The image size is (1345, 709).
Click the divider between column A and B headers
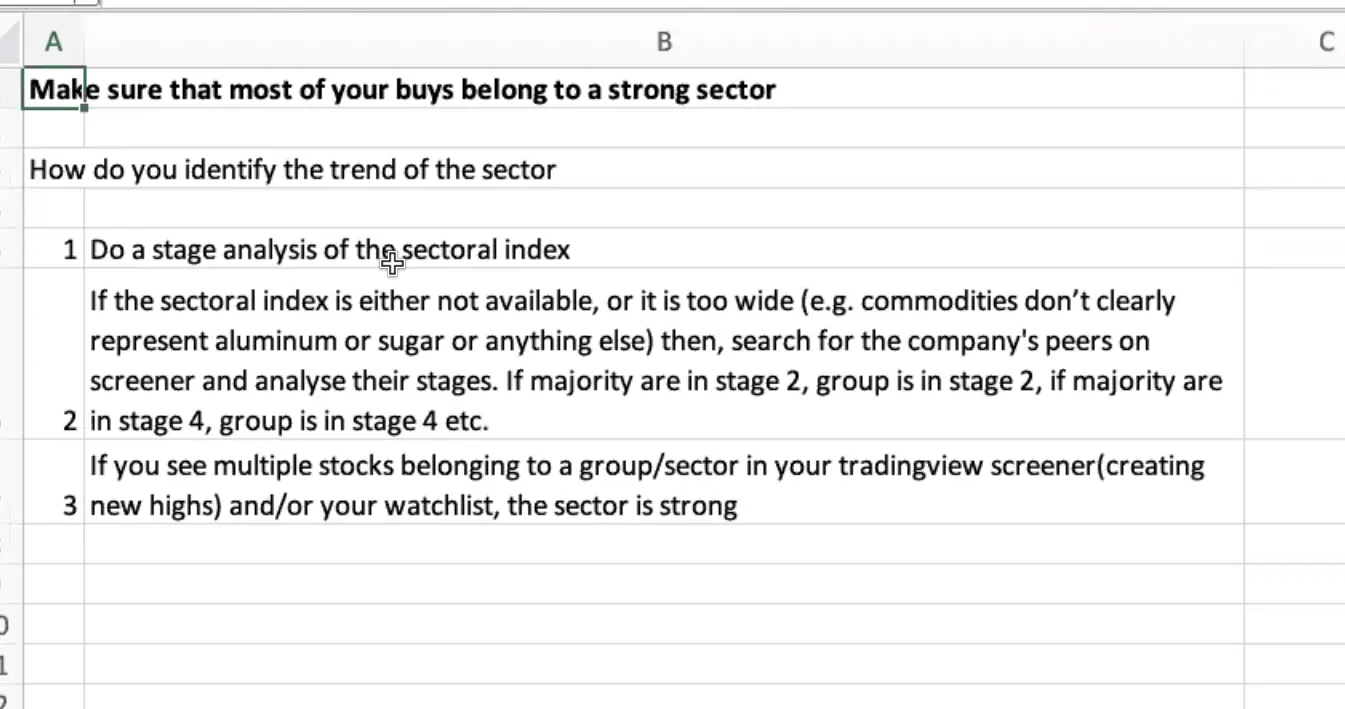tap(84, 41)
